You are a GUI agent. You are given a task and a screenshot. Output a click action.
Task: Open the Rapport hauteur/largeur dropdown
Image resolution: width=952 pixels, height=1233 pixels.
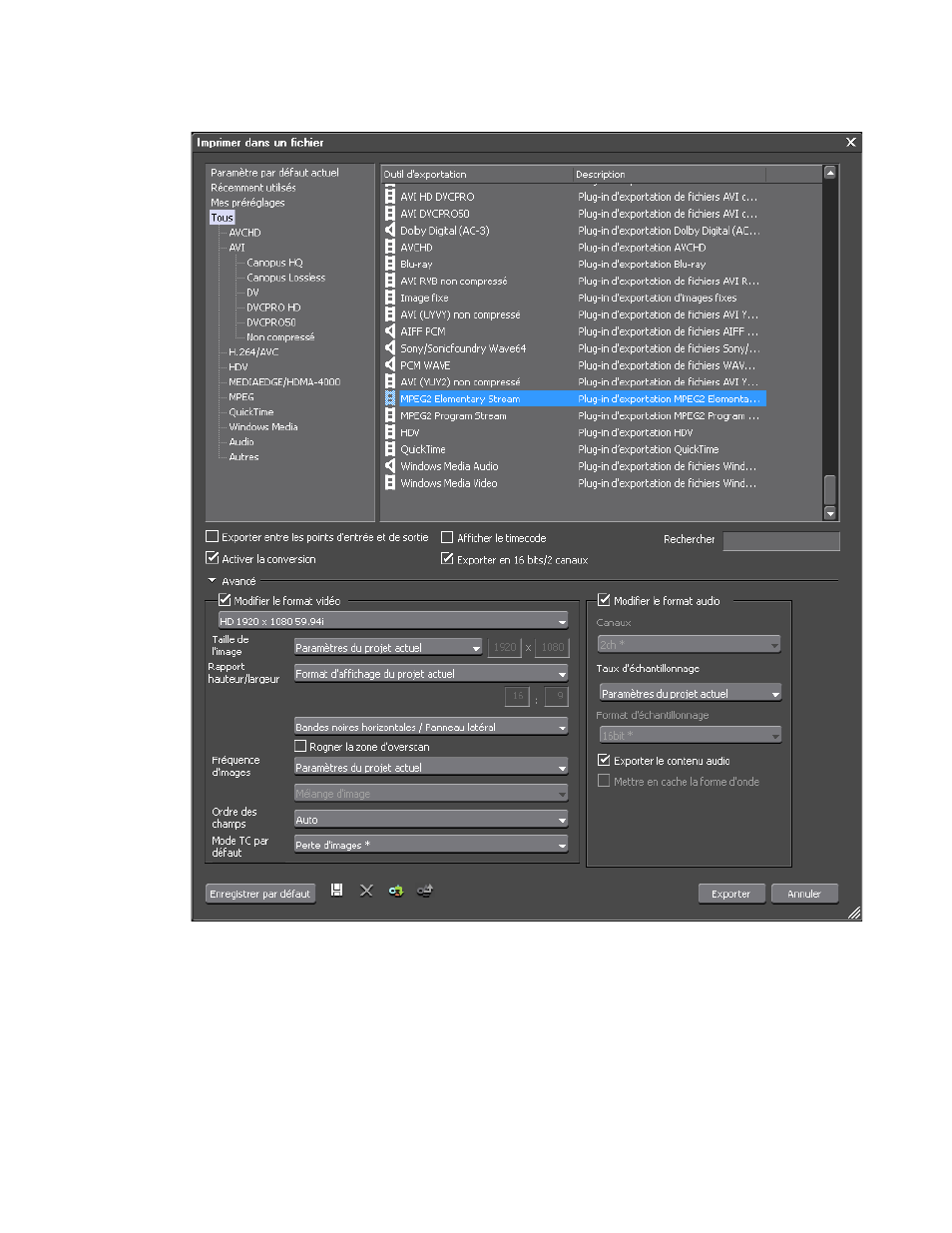click(431, 674)
